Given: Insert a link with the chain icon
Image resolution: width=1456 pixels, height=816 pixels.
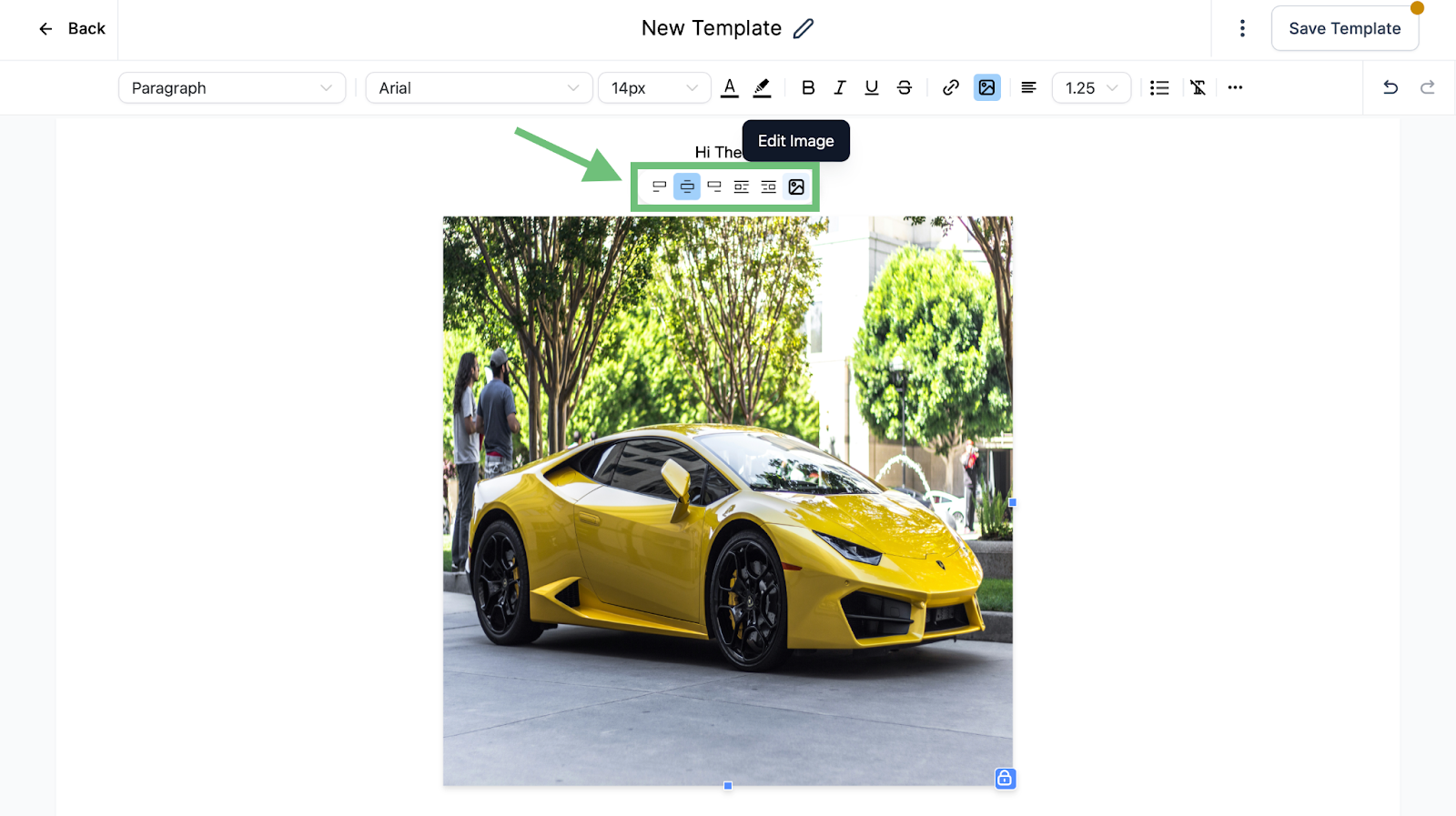Looking at the screenshot, I should pyautogui.click(x=951, y=88).
